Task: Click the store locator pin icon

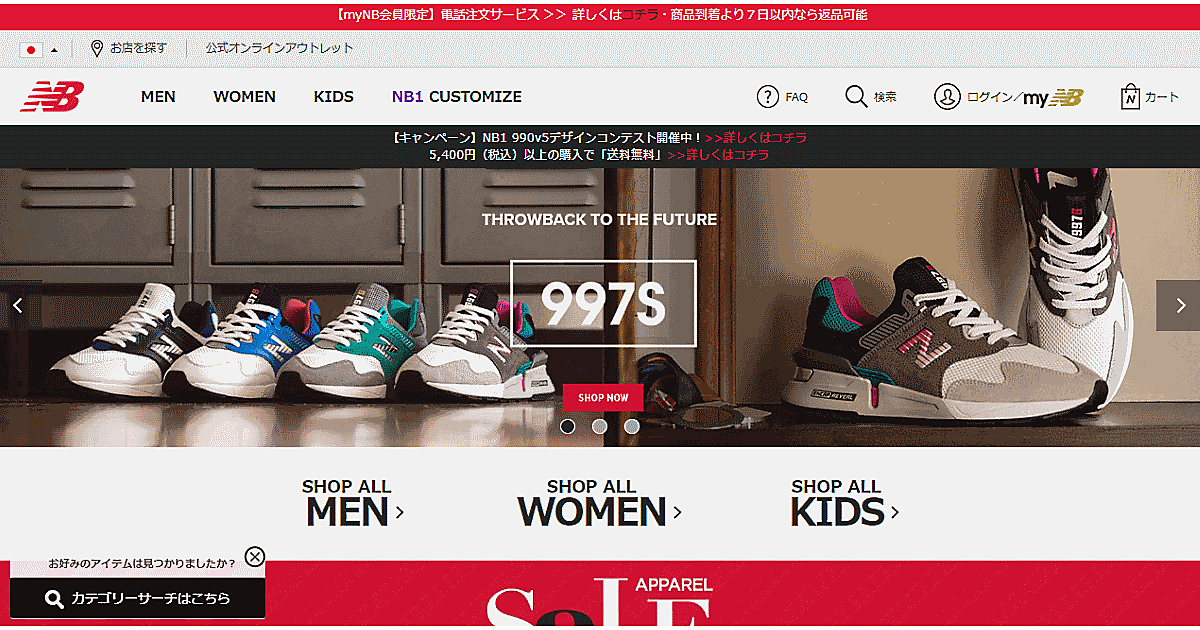Action: coord(97,48)
